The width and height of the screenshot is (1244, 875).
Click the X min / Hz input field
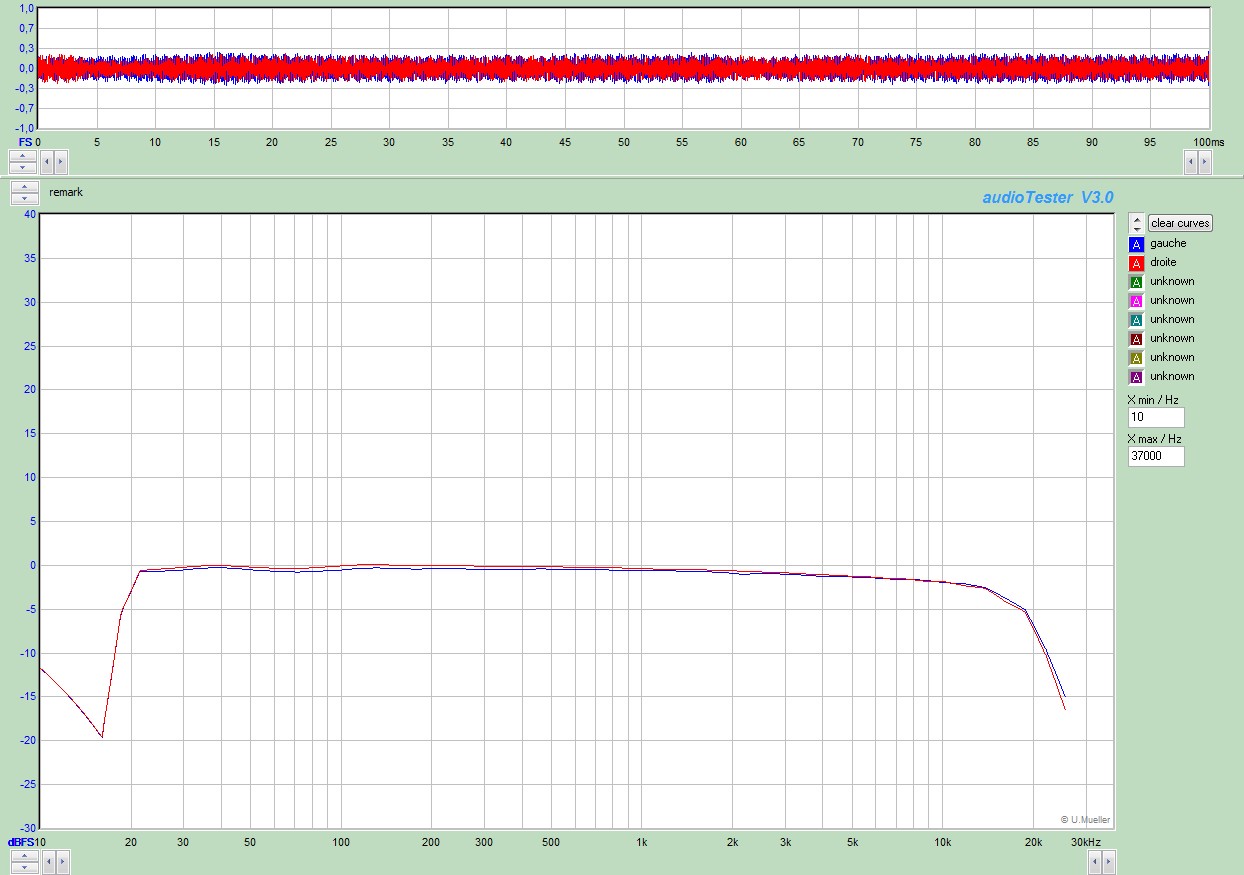pos(1155,417)
